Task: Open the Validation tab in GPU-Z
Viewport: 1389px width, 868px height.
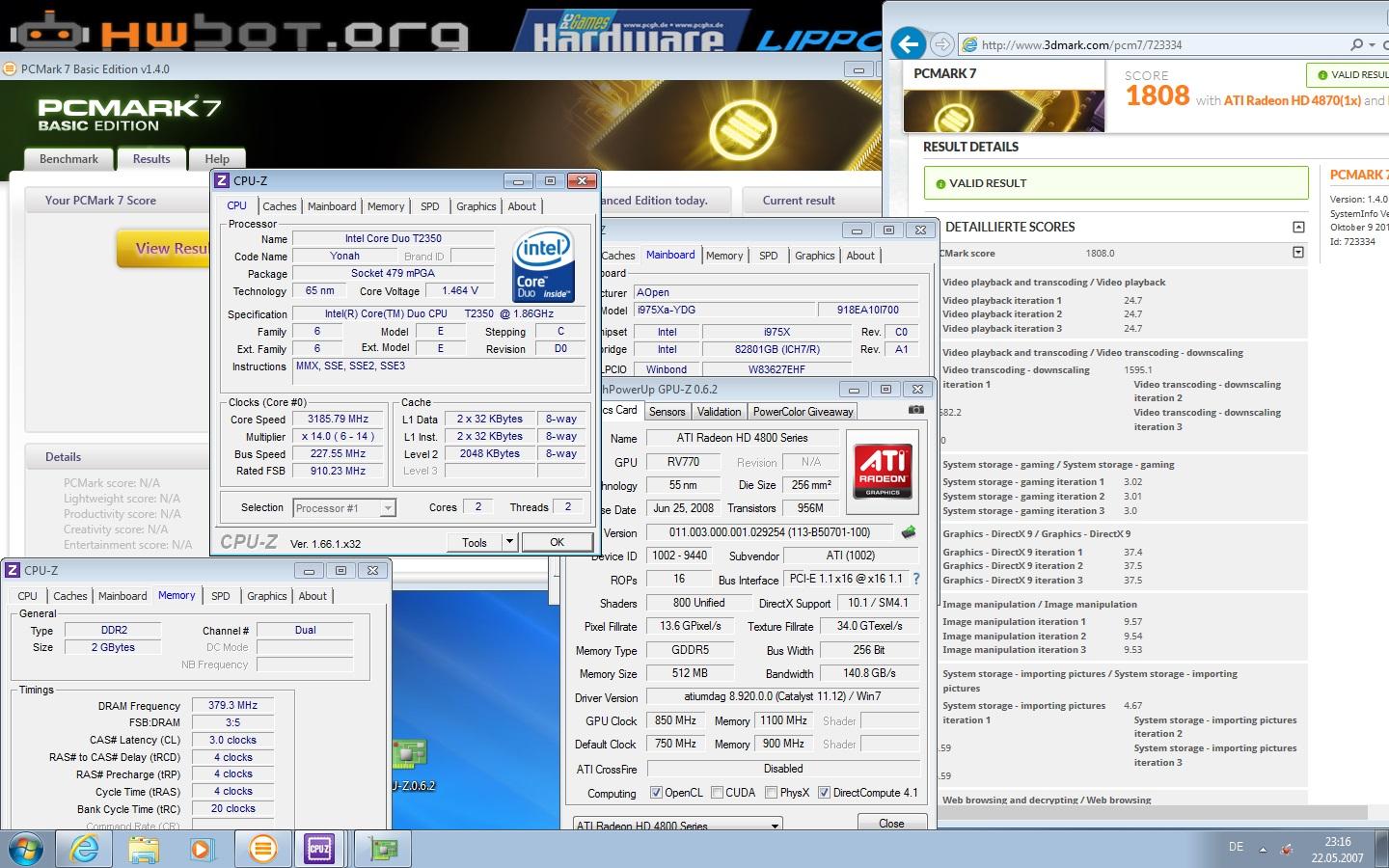Action: [720, 412]
